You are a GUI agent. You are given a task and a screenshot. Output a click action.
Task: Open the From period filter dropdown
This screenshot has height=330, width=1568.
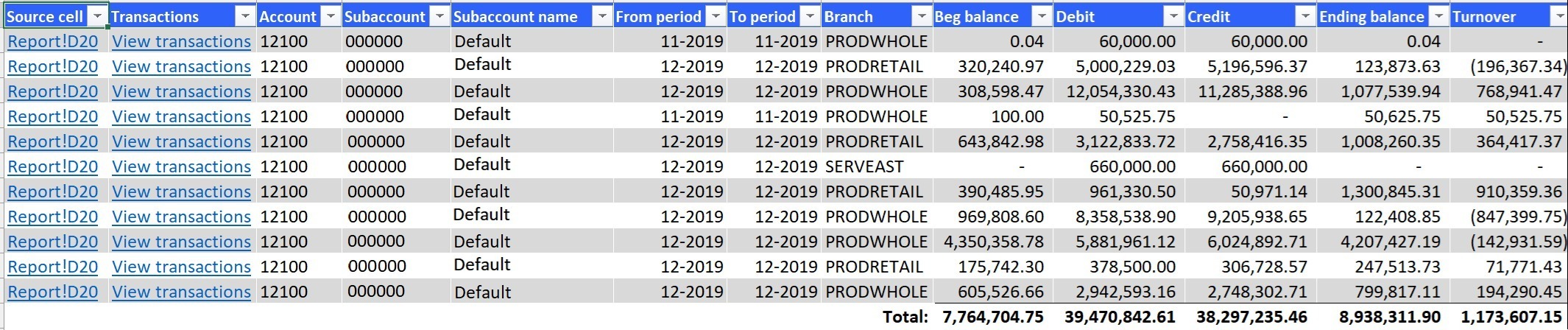point(716,16)
